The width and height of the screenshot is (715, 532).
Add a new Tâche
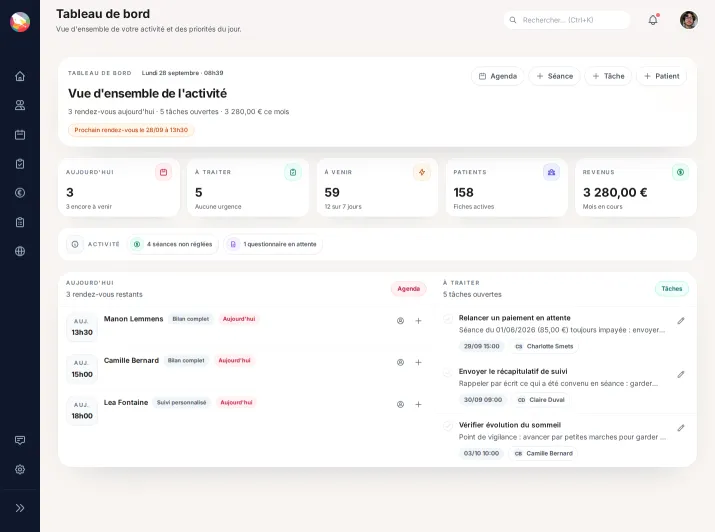coord(608,76)
